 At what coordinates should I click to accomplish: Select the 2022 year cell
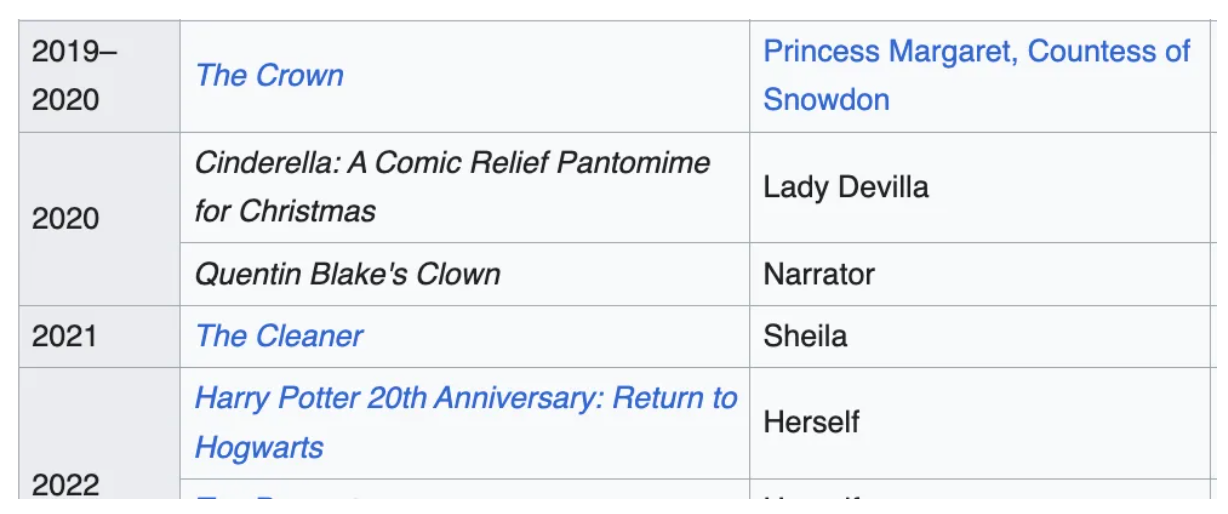click(x=66, y=485)
